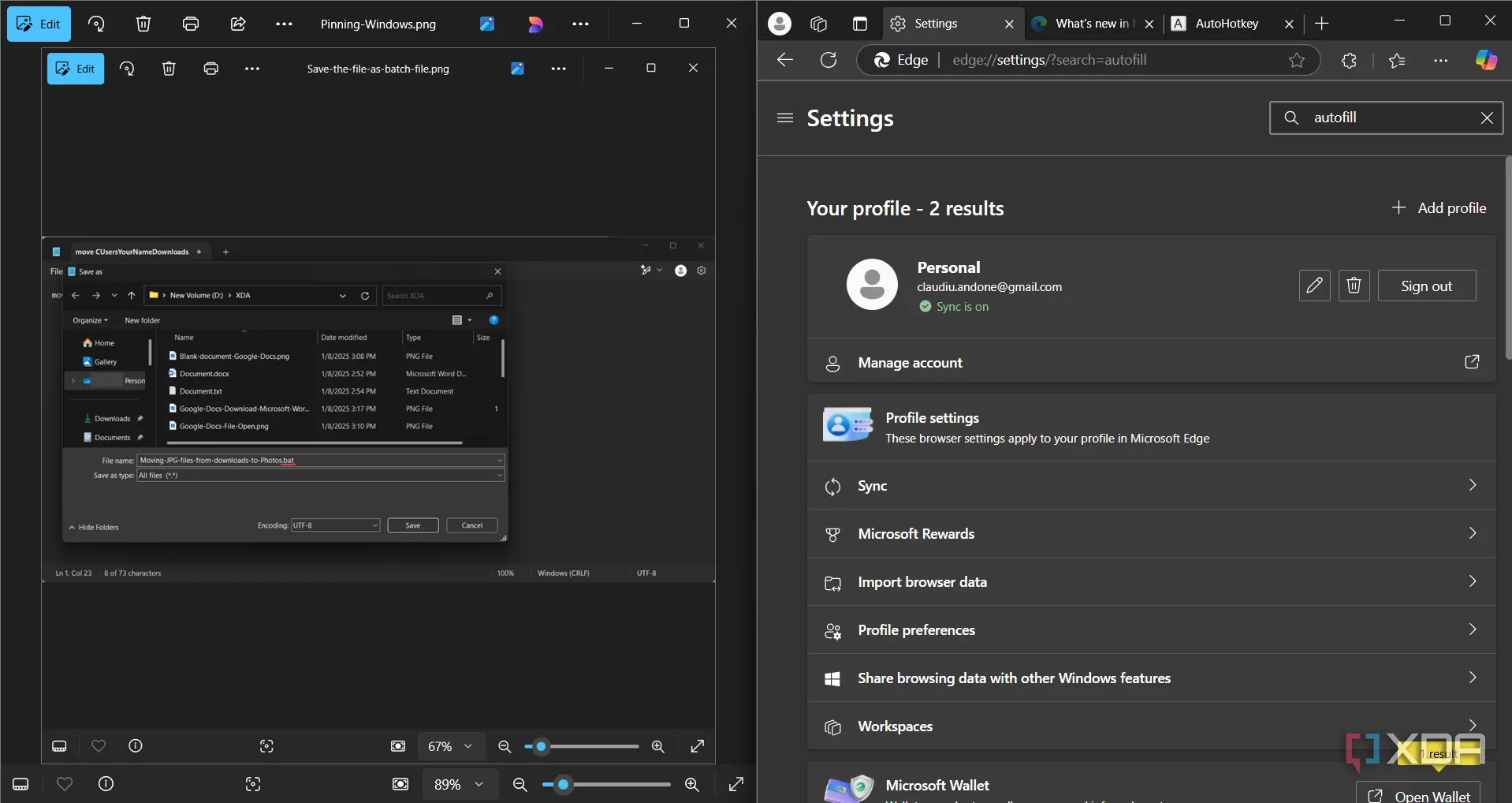Click the edit profile pencil icon
Viewport: 1512px width, 803px height.
[1314, 286]
